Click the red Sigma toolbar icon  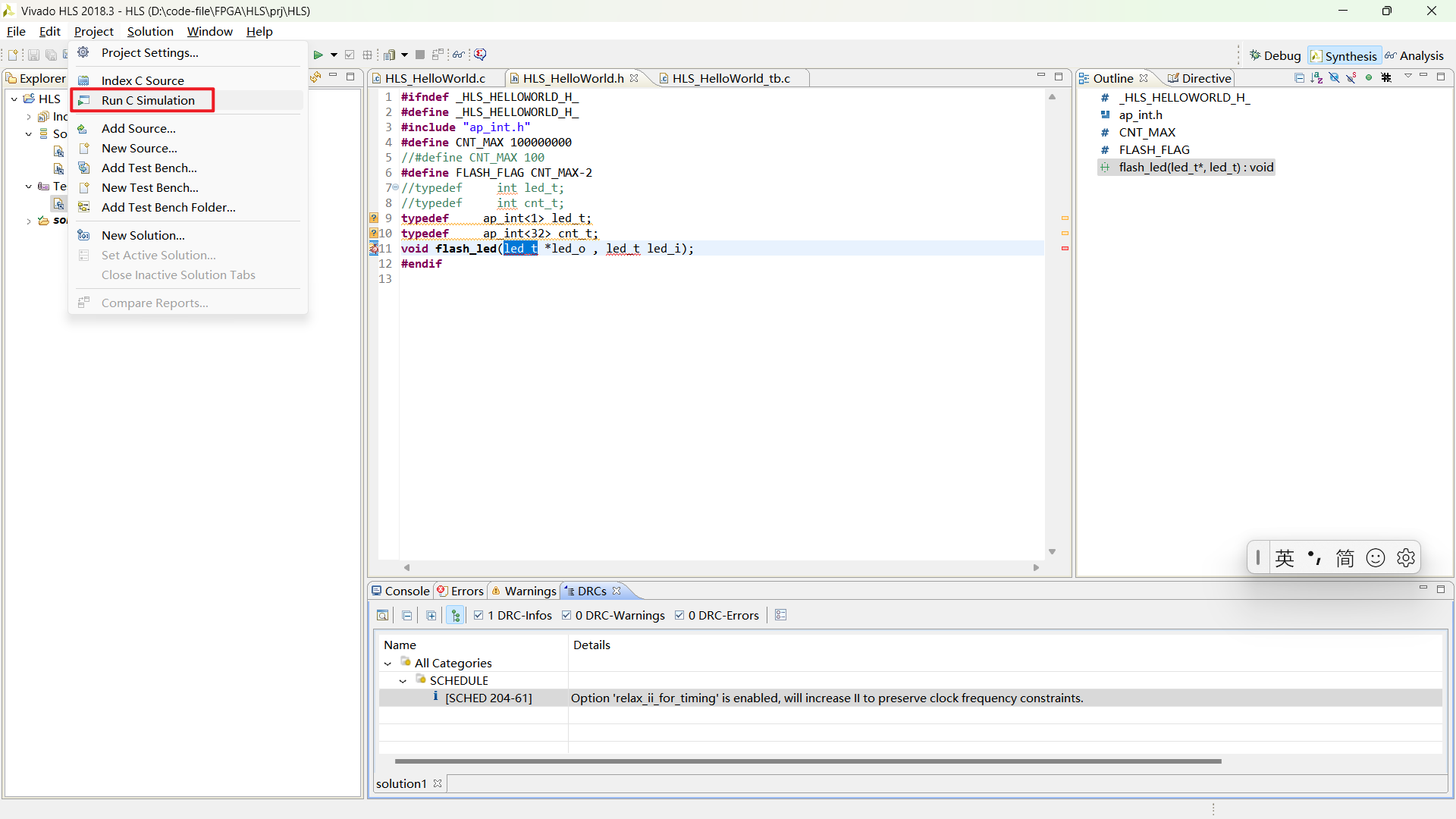click(x=480, y=55)
